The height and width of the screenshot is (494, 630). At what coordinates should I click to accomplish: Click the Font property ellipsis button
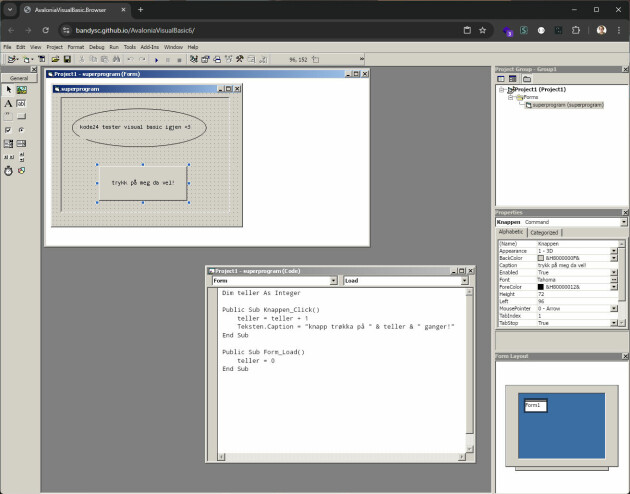point(614,280)
